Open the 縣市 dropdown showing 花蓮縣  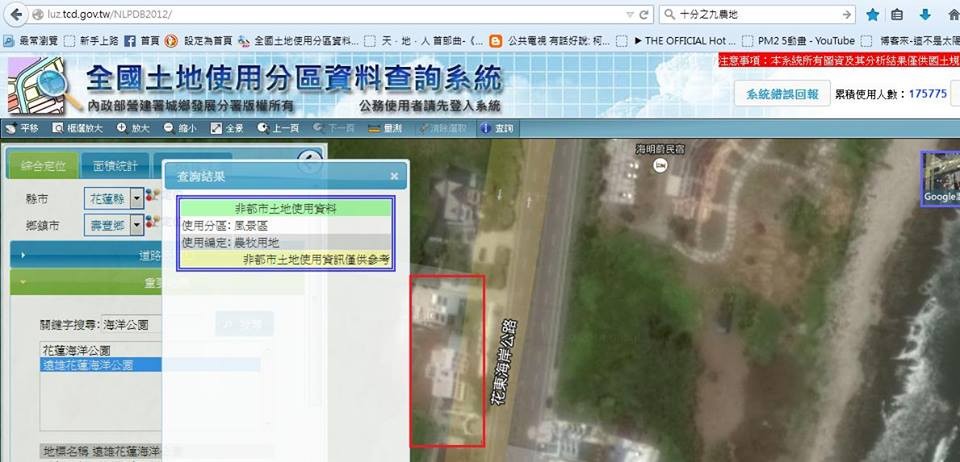click(x=113, y=198)
